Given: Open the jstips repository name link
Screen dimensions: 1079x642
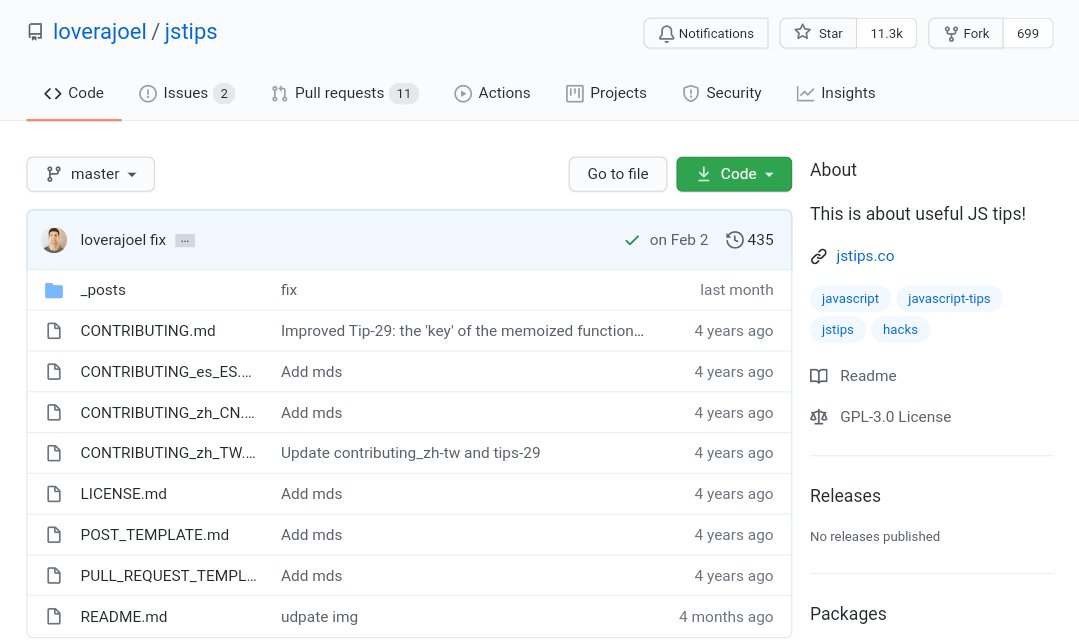Looking at the screenshot, I should (x=191, y=32).
